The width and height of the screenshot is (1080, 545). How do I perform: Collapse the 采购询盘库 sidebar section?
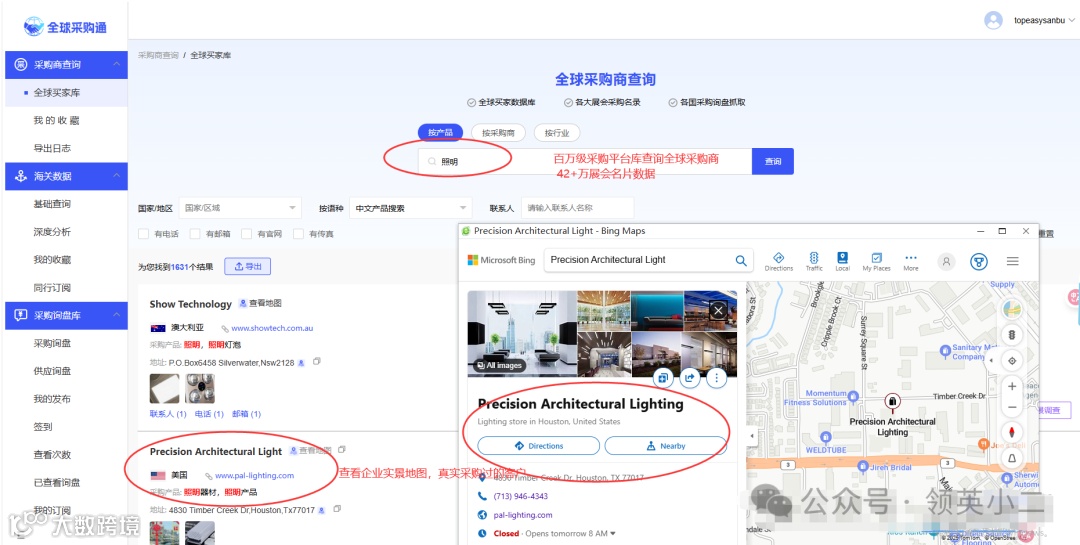click(116, 315)
